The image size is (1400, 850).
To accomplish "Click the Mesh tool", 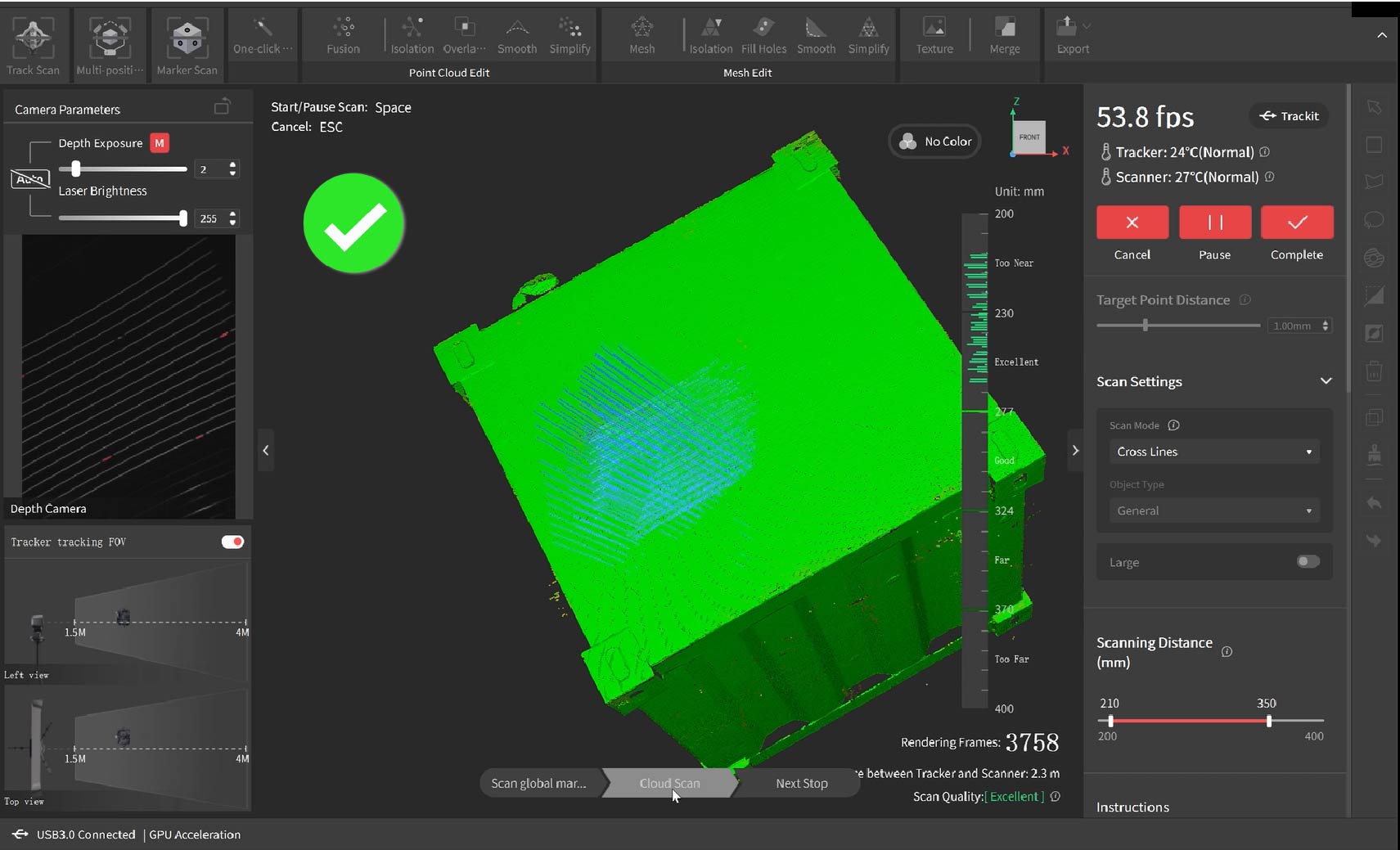I will coord(641,35).
